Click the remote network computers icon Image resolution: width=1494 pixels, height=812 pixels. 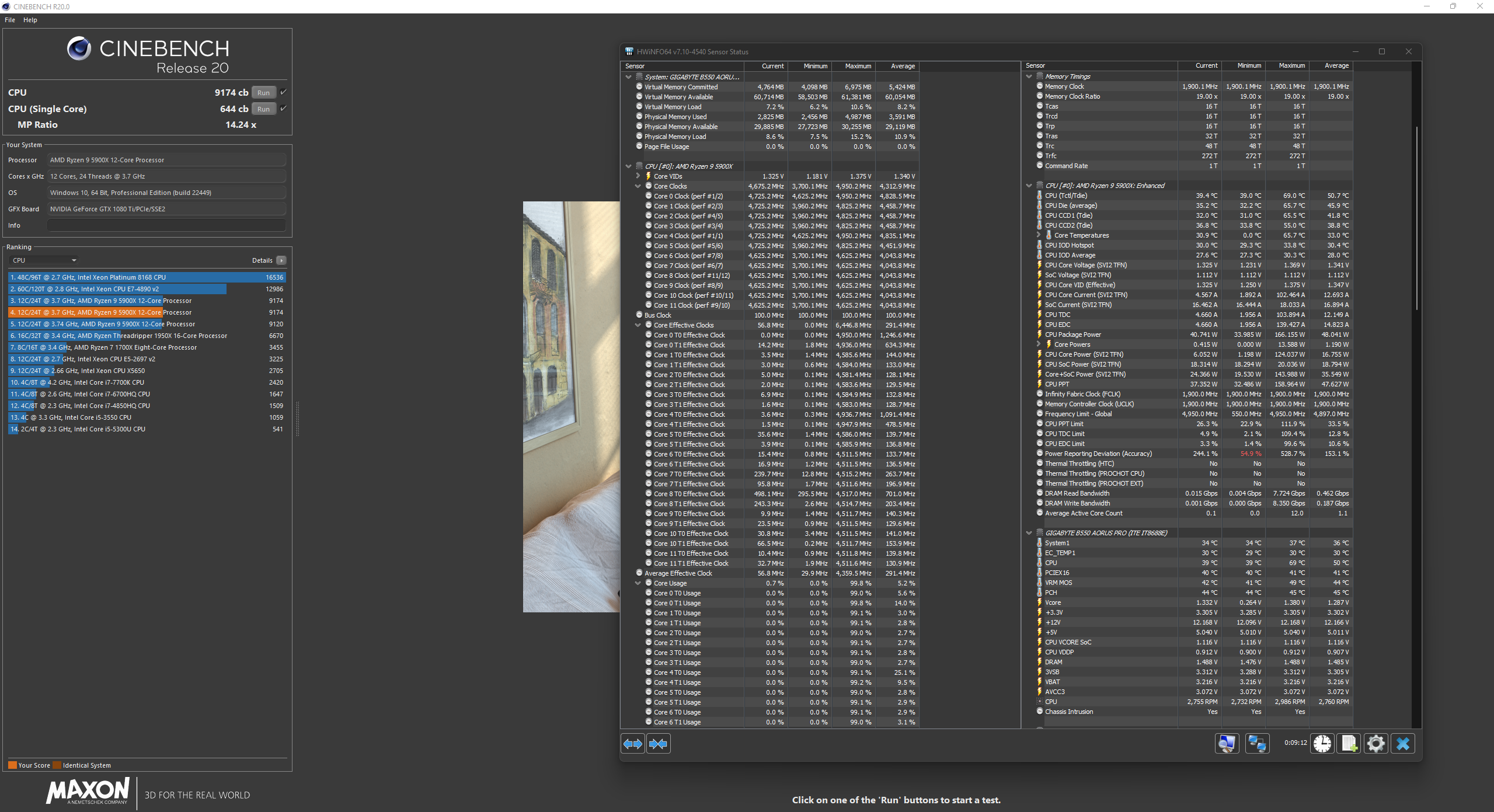(x=1257, y=744)
